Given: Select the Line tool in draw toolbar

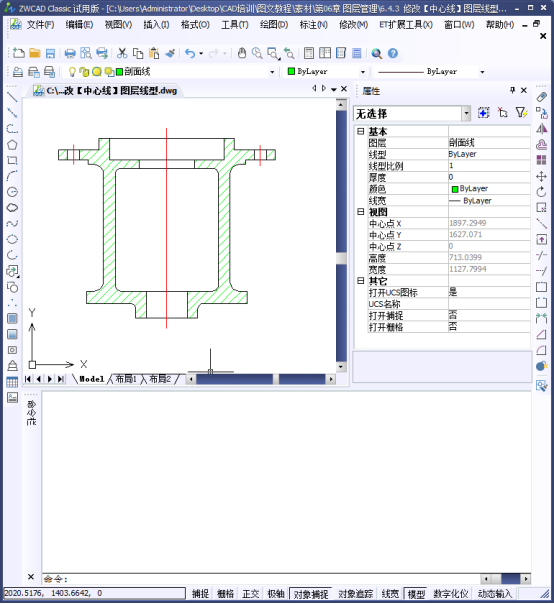Looking at the screenshot, I should pos(12,97).
